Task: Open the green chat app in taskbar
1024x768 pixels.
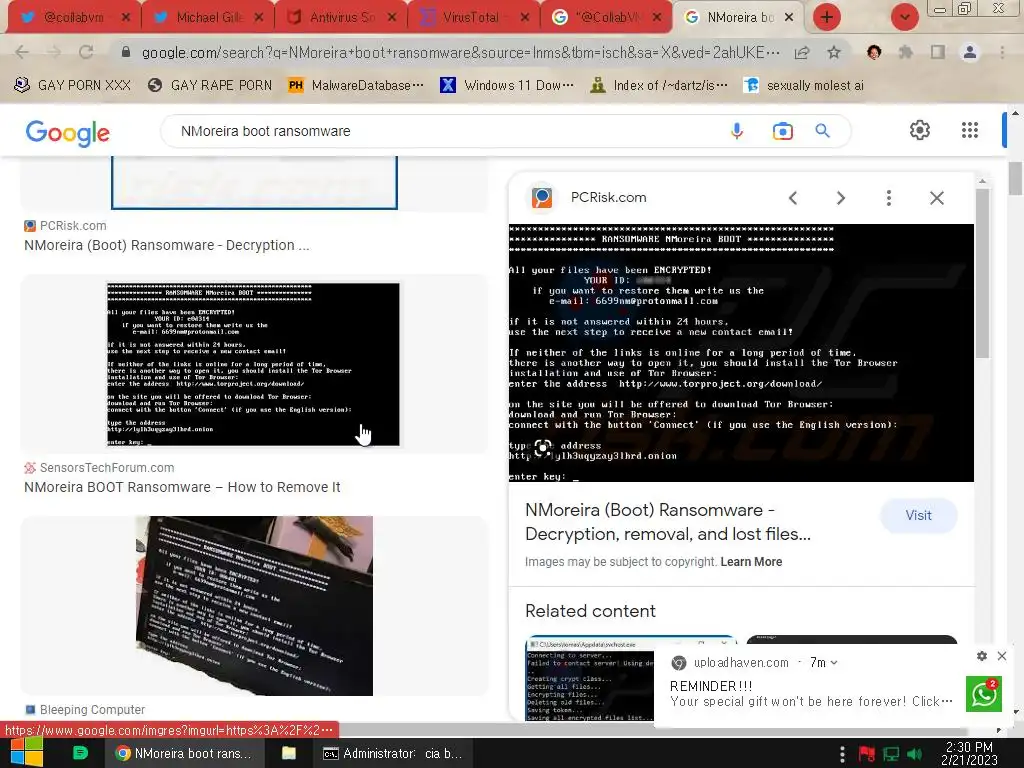Action: (x=80, y=753)
